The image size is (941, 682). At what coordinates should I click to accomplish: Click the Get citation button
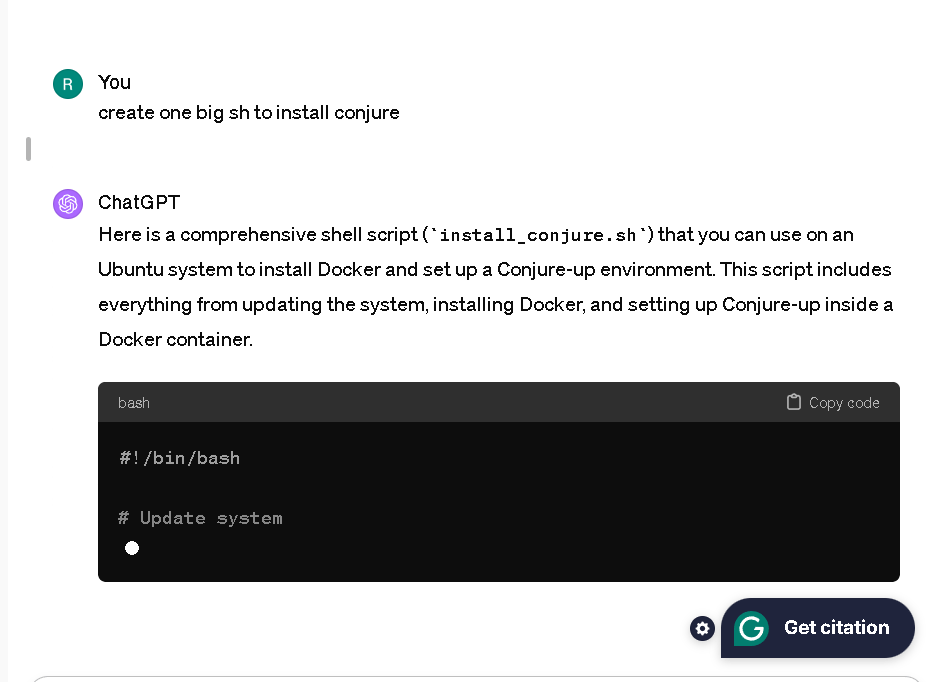[818, 628]
